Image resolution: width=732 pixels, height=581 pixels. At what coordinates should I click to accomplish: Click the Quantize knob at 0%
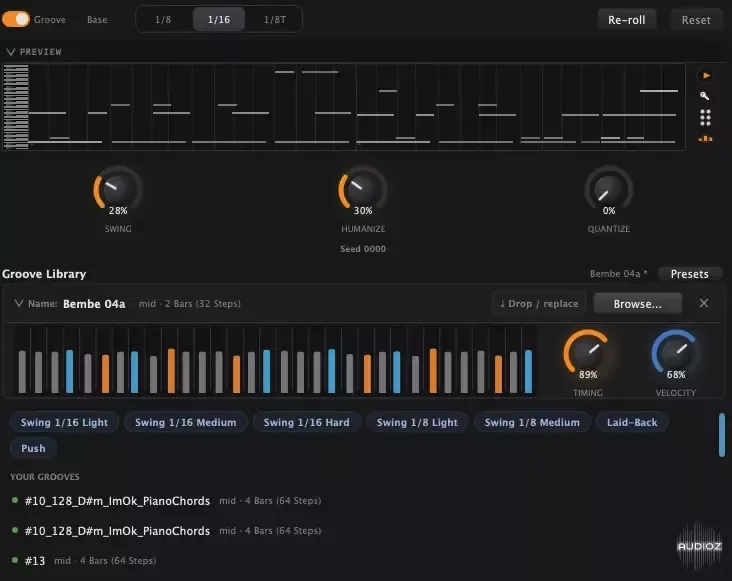[x=609, y=189]
